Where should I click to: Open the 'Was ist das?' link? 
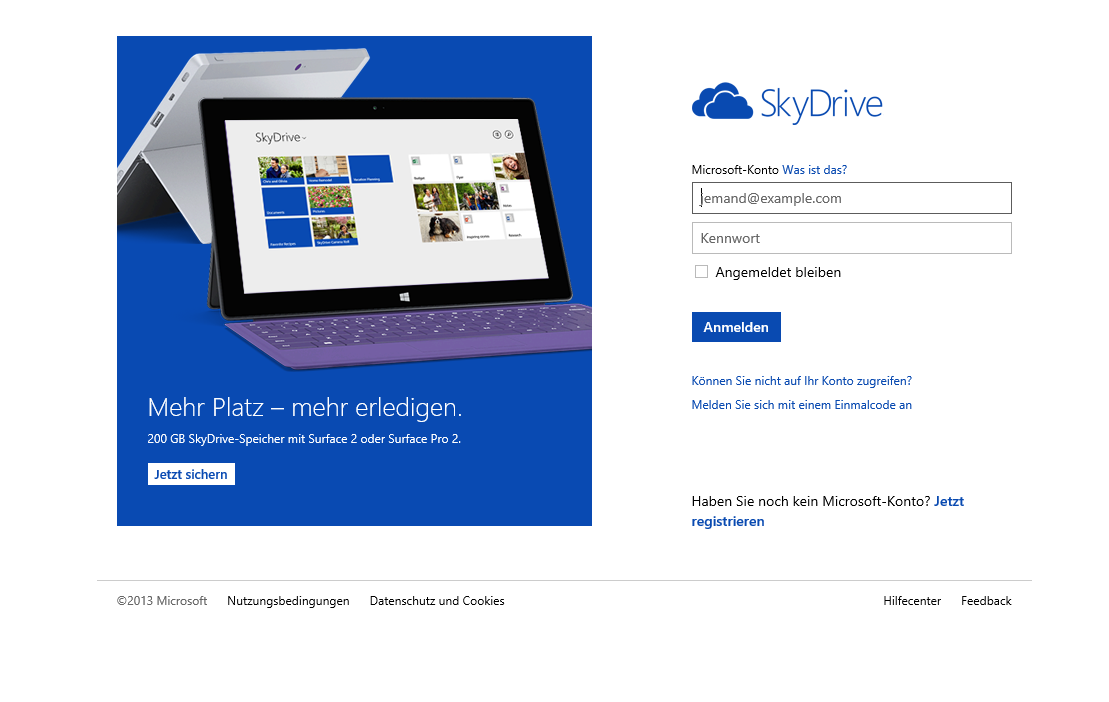814,170
